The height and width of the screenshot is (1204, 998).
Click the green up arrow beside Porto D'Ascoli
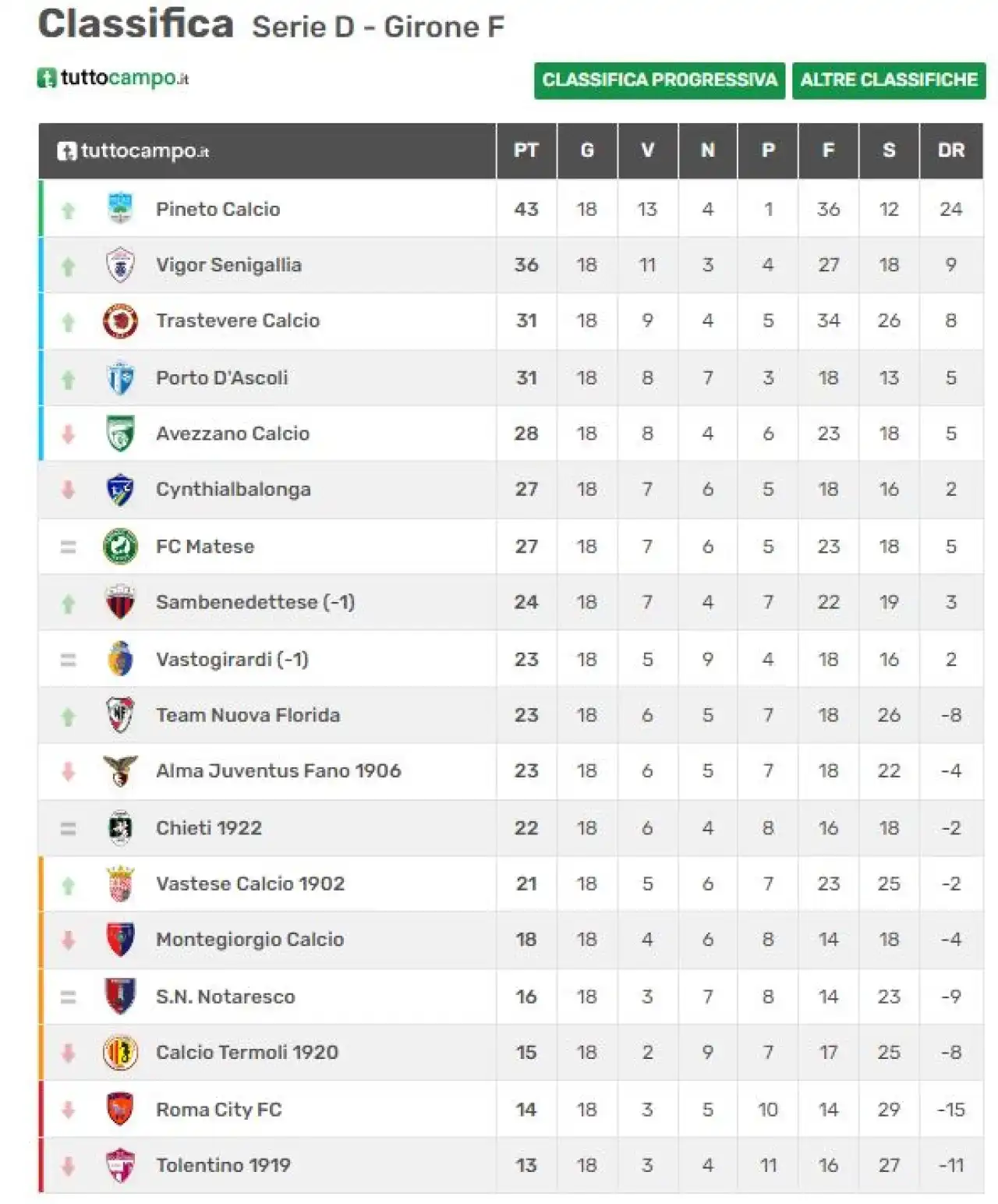(x=69, y=379)
